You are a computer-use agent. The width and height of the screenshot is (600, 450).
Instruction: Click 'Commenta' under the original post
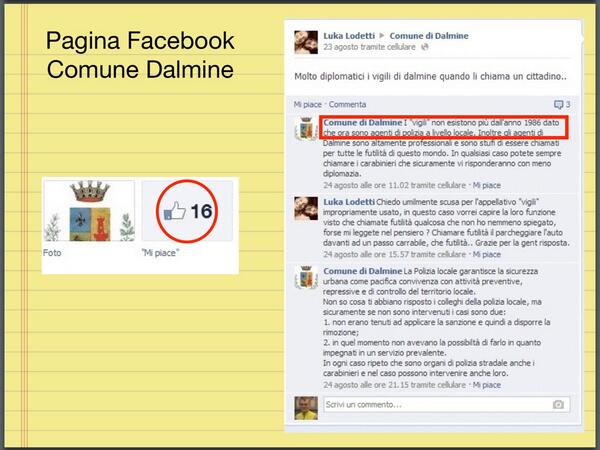(347, 104)
